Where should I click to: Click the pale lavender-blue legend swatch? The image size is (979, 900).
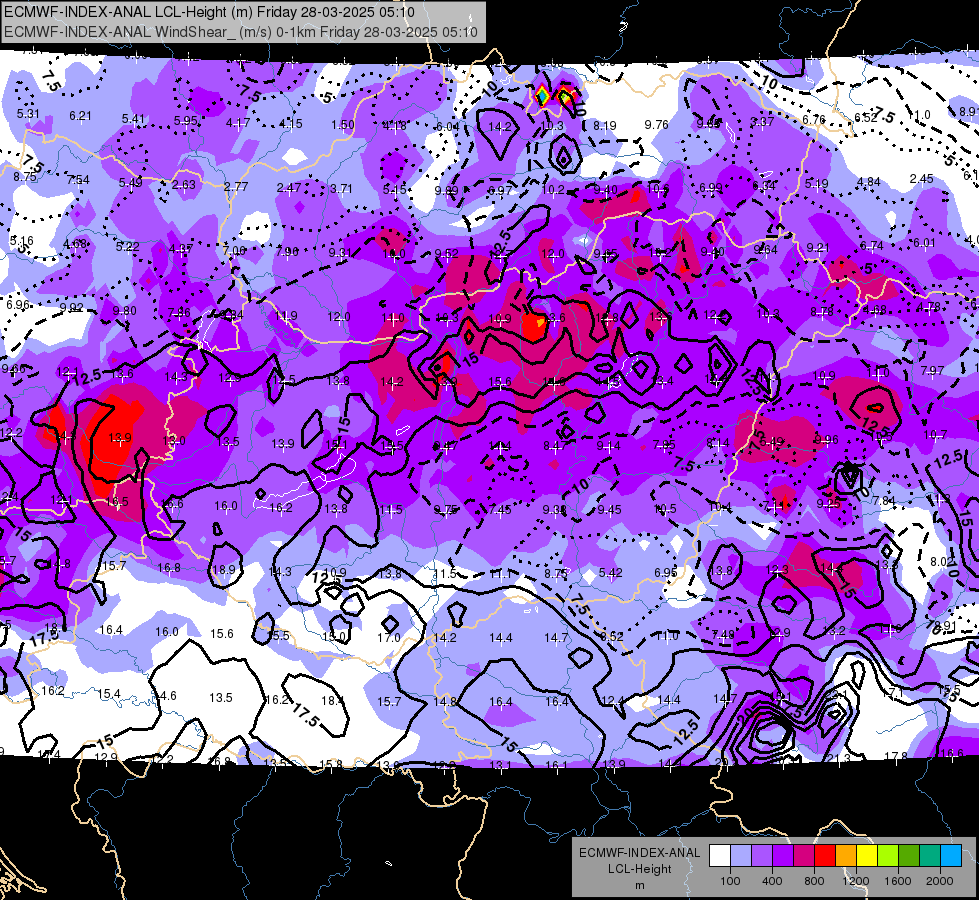pos(741,856)
